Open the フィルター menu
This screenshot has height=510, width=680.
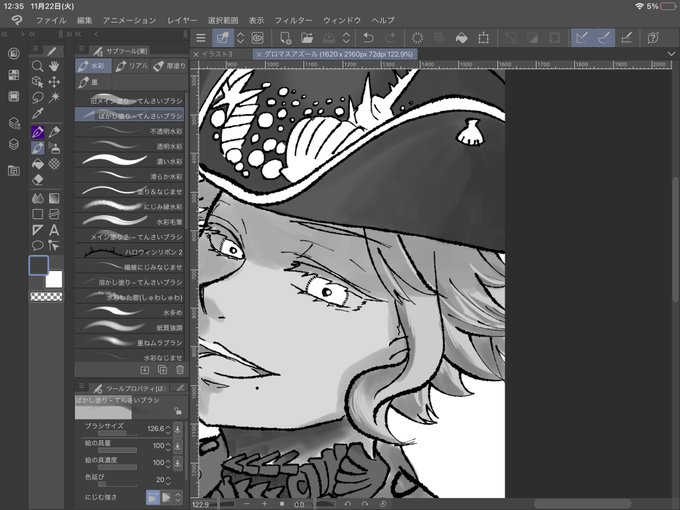point(293,20)
